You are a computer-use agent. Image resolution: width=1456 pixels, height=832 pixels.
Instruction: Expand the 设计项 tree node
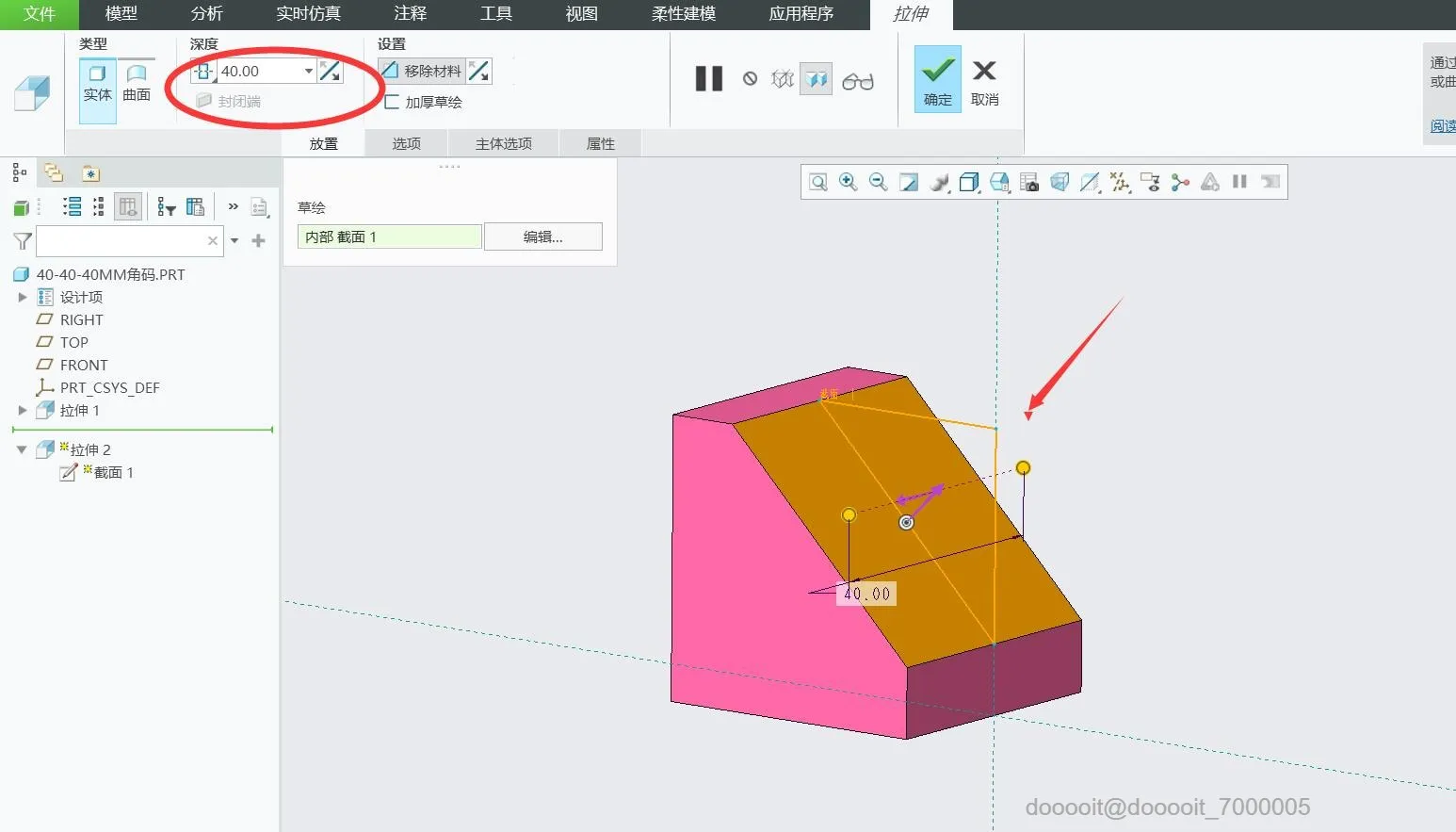(x=23, y=297)
